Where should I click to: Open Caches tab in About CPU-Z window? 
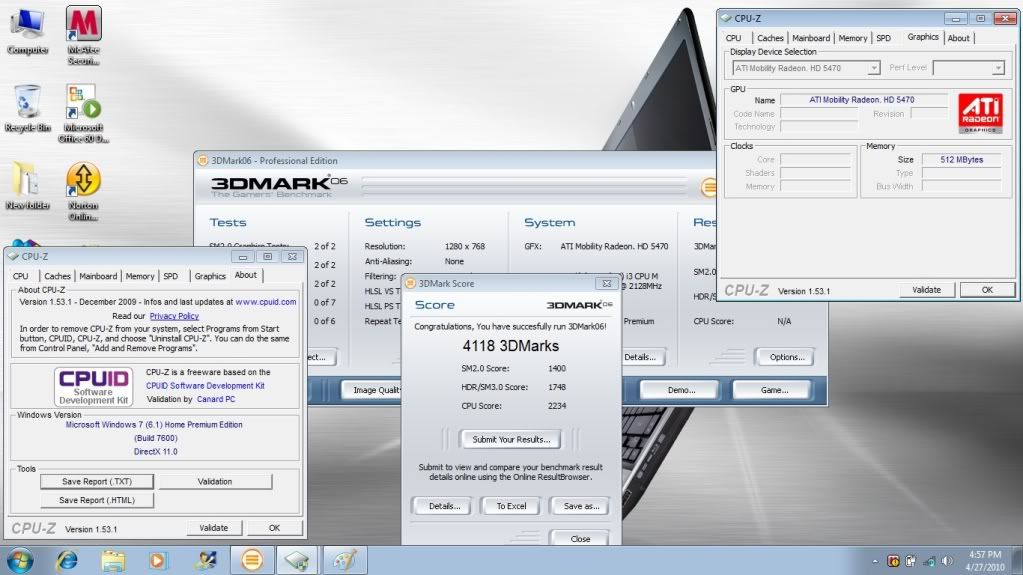[57, 276]
